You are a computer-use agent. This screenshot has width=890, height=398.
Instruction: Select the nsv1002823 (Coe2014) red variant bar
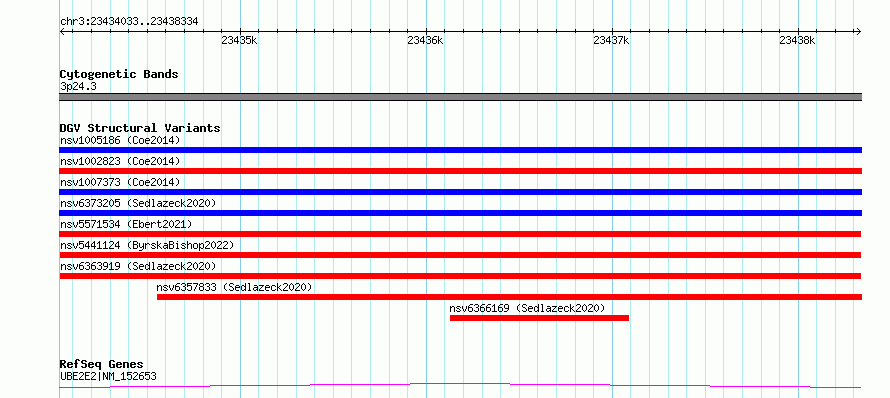pyautogui.click(x=460, y=171)
